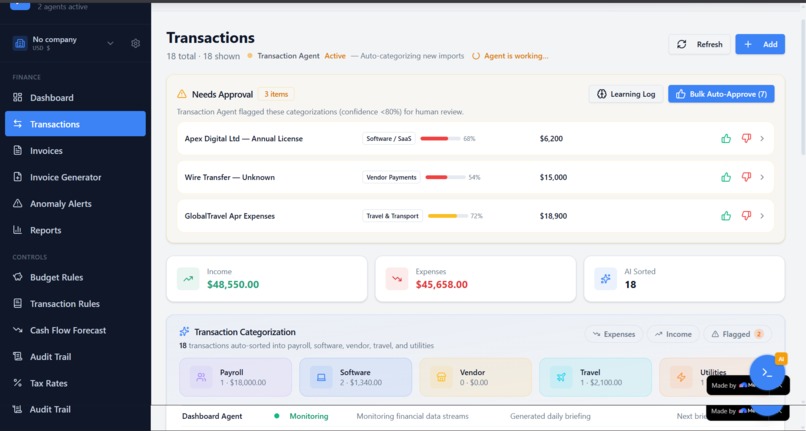The height and width of the screenshot is (431, 806).
Task: Click Bulk Auto-Approve (7)
Action: (721, 94)
